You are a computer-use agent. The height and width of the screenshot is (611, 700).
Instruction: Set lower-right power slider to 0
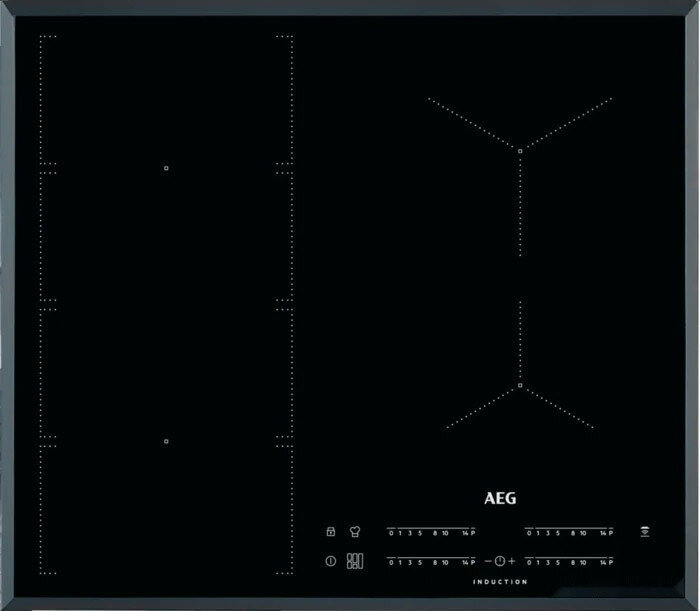529,562
